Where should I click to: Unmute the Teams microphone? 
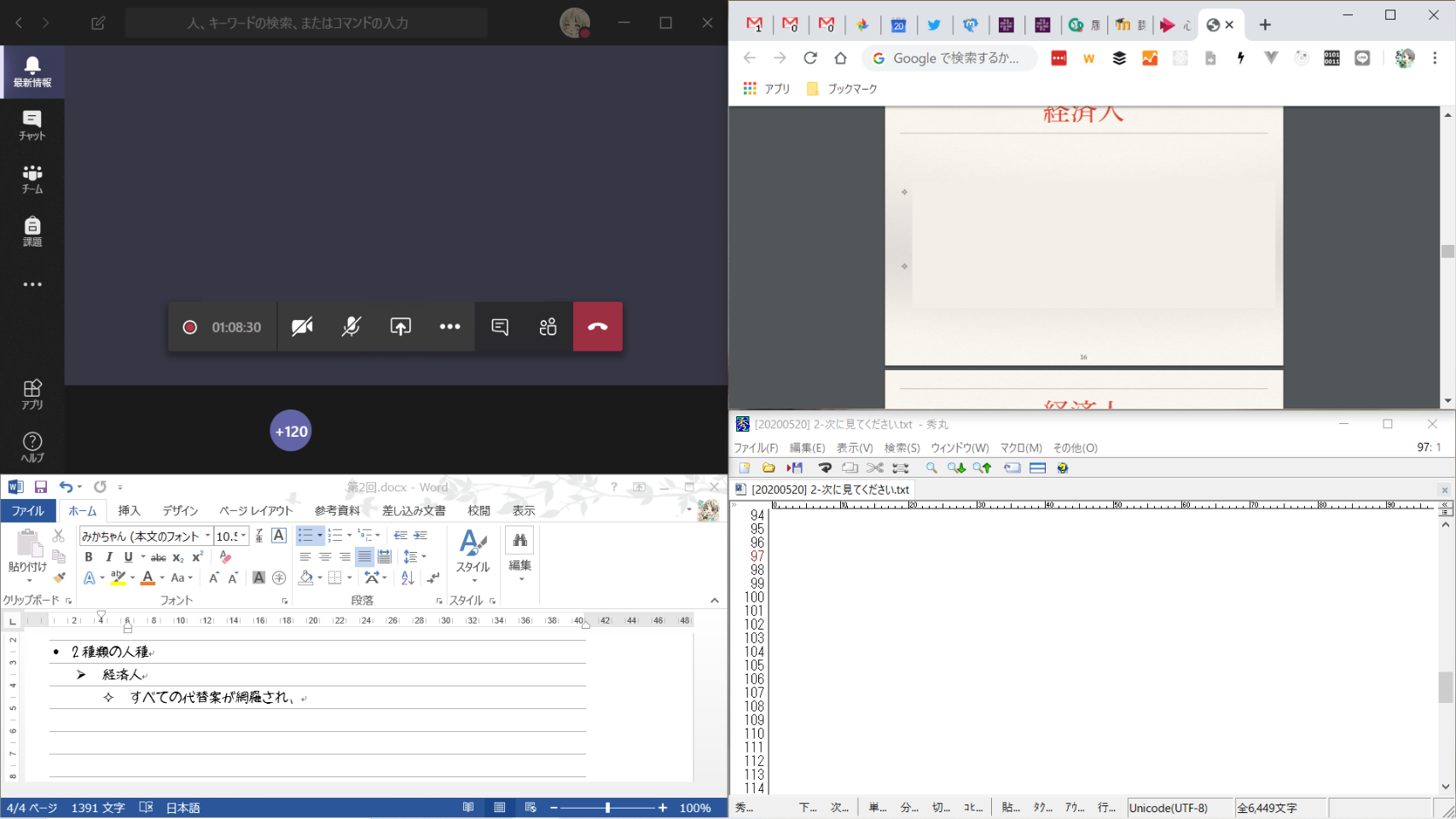click(x=351, y=327)
